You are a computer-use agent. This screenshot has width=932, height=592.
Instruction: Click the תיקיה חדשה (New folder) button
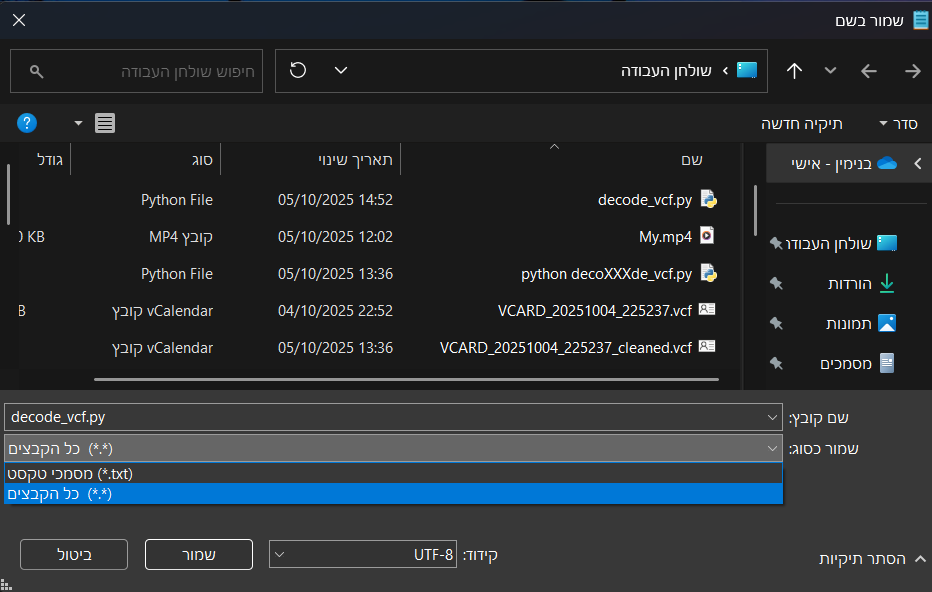(x=802, y=123)
